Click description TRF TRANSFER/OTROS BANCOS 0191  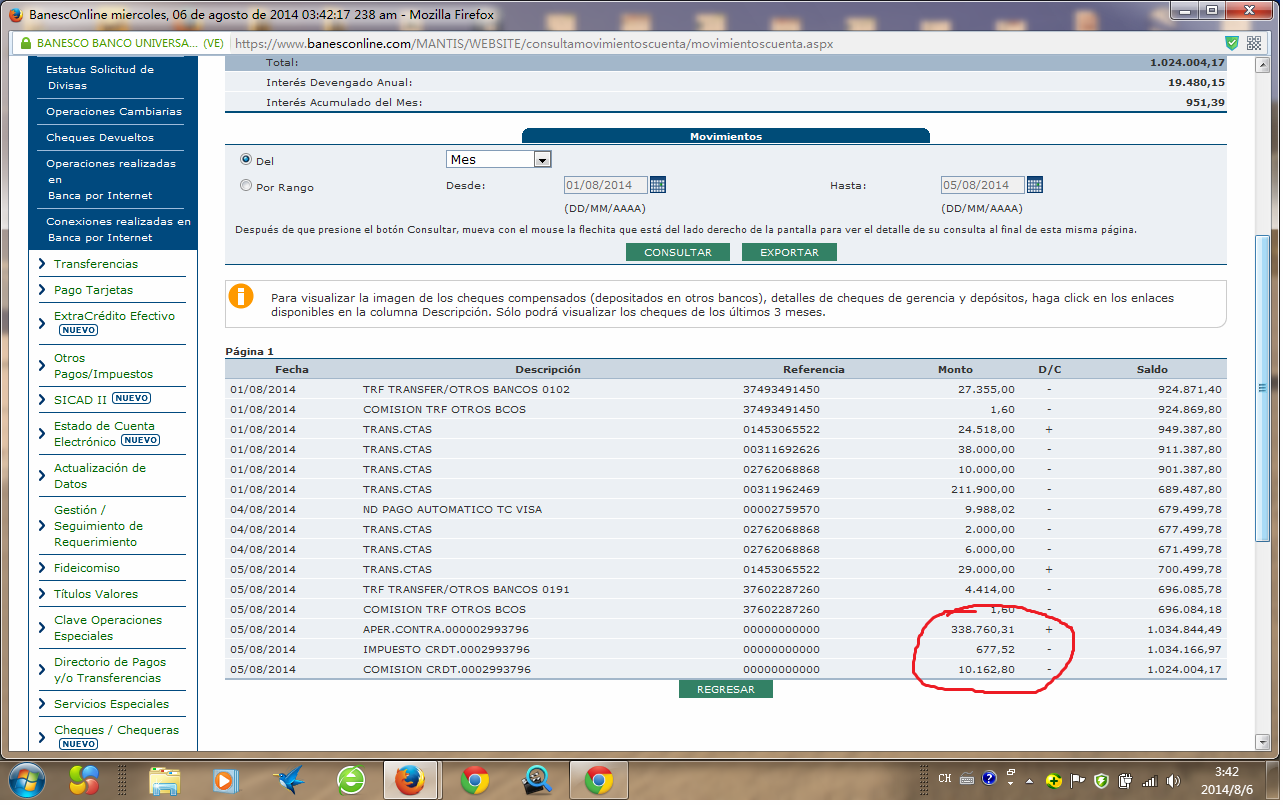(x=466, y=589)
